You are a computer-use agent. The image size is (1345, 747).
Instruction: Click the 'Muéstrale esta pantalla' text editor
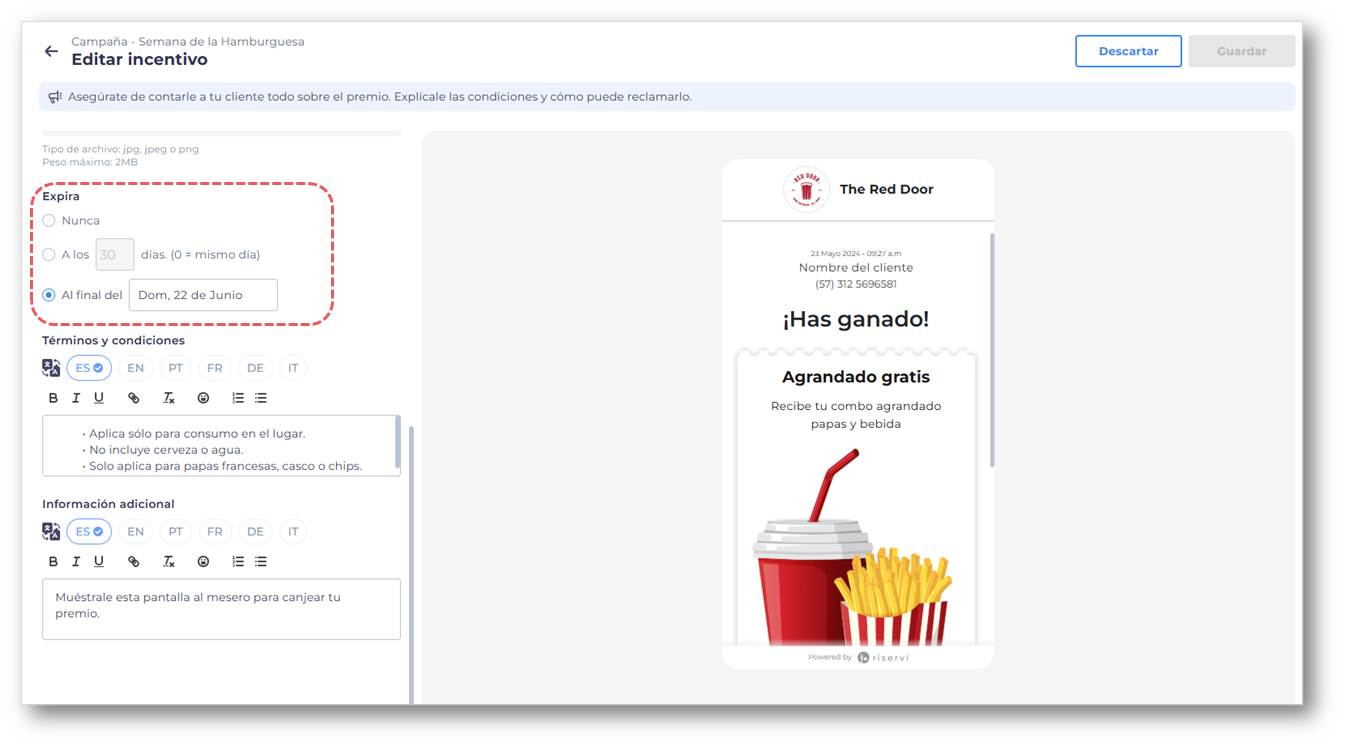point(221,609)
